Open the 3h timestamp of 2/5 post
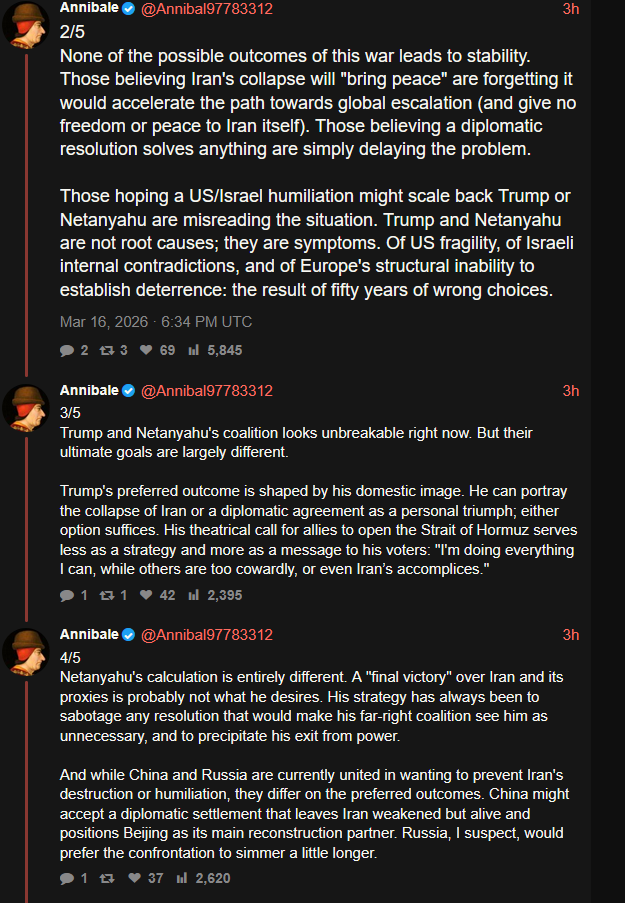This screenshot has width=625, height=903. pos(570,9)
